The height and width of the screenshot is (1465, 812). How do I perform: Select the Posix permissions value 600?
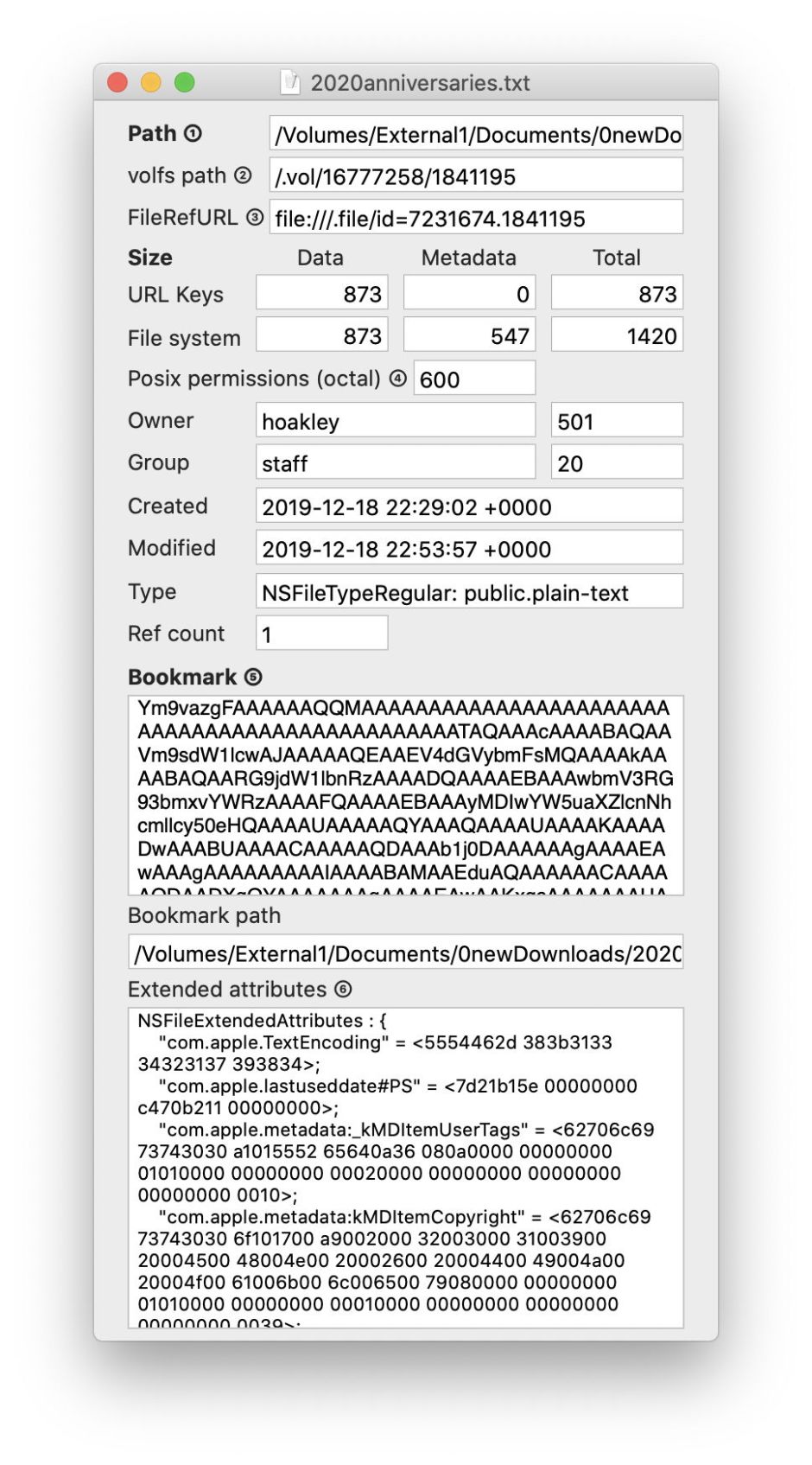click(474, 378)
